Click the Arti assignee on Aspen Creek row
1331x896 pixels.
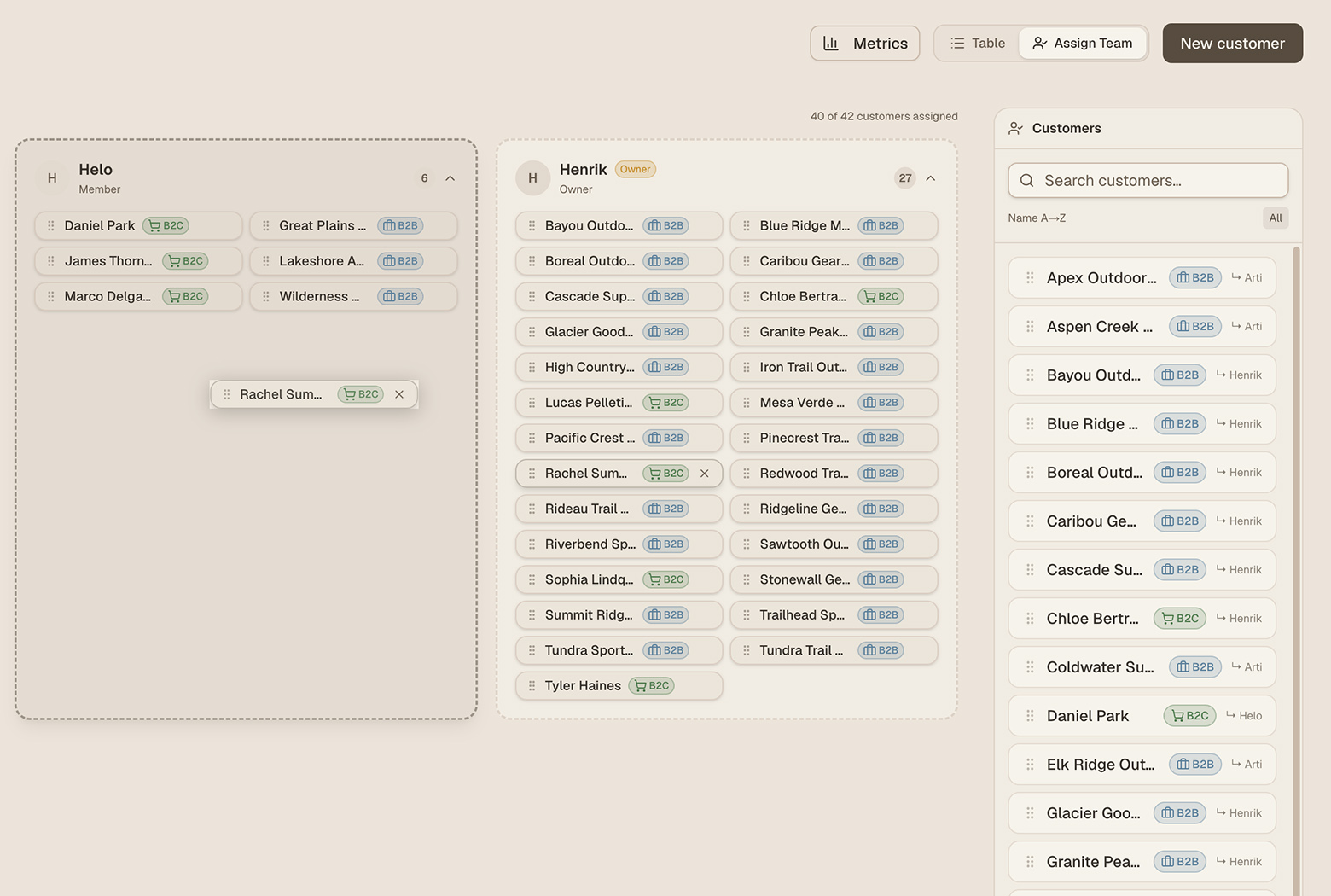click(x=1247, y=327)
